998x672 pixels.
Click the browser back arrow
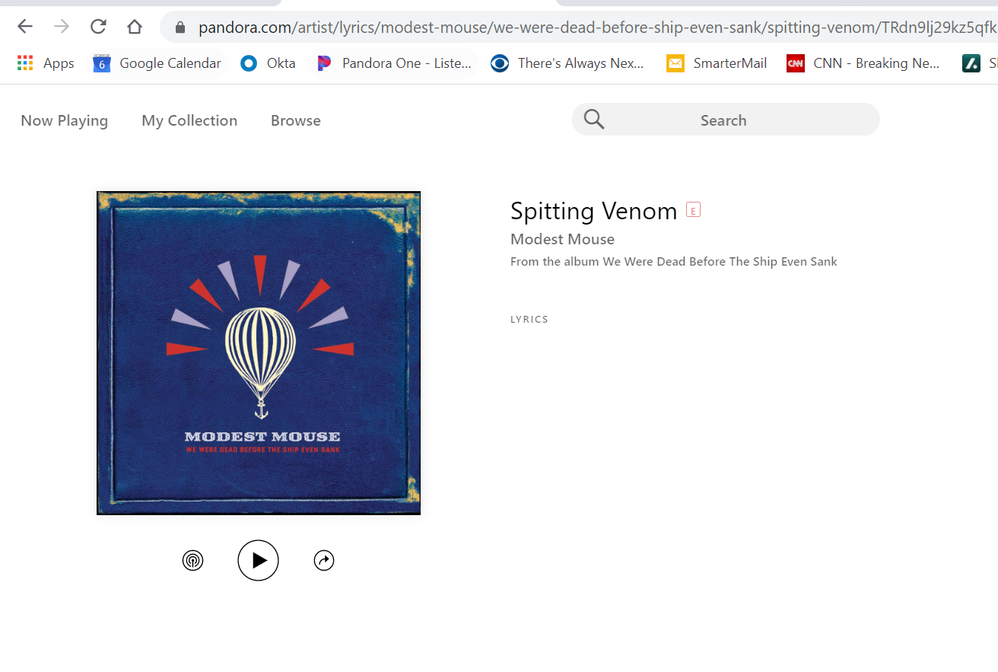pos(25,27)
